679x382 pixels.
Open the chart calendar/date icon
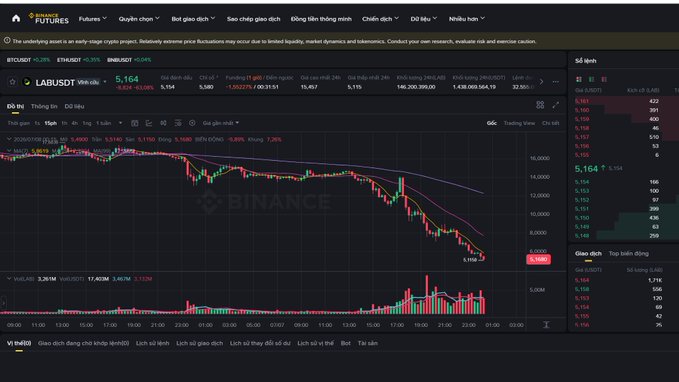tap(135, 123)
